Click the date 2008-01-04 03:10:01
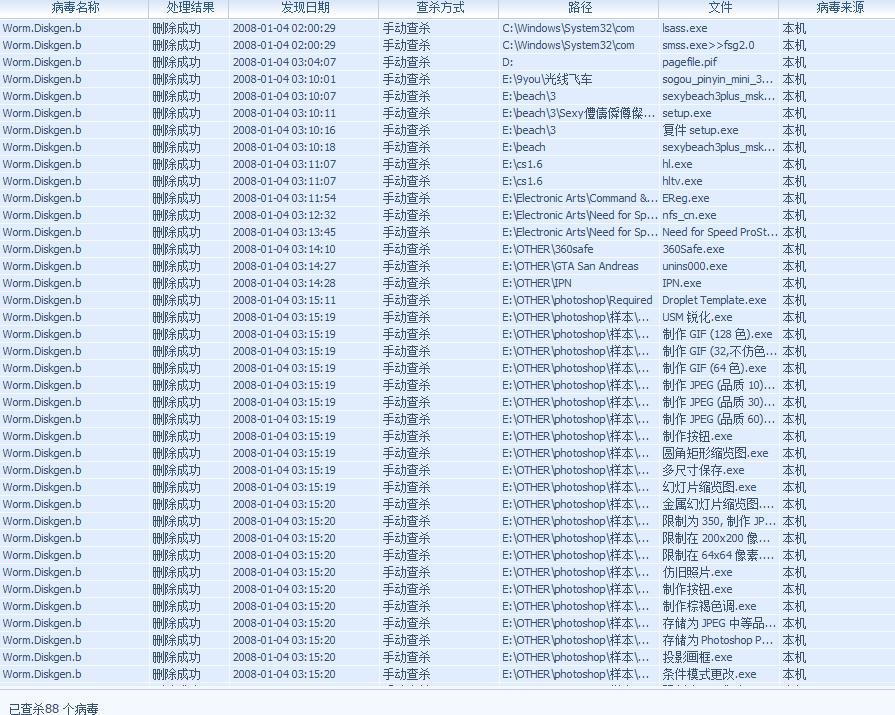 284,79
